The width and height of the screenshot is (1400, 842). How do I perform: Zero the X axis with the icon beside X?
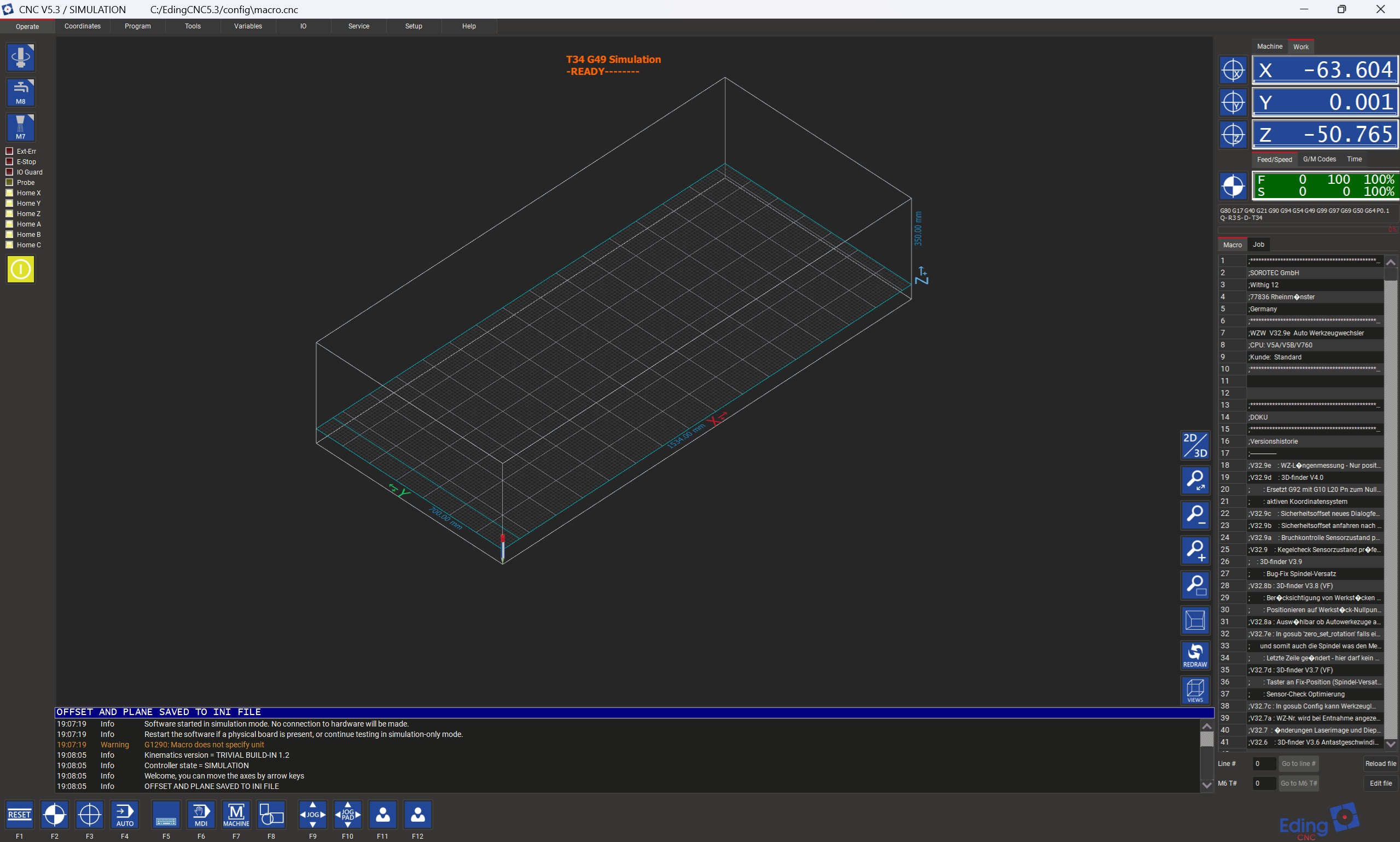(x=1233, y=71)
